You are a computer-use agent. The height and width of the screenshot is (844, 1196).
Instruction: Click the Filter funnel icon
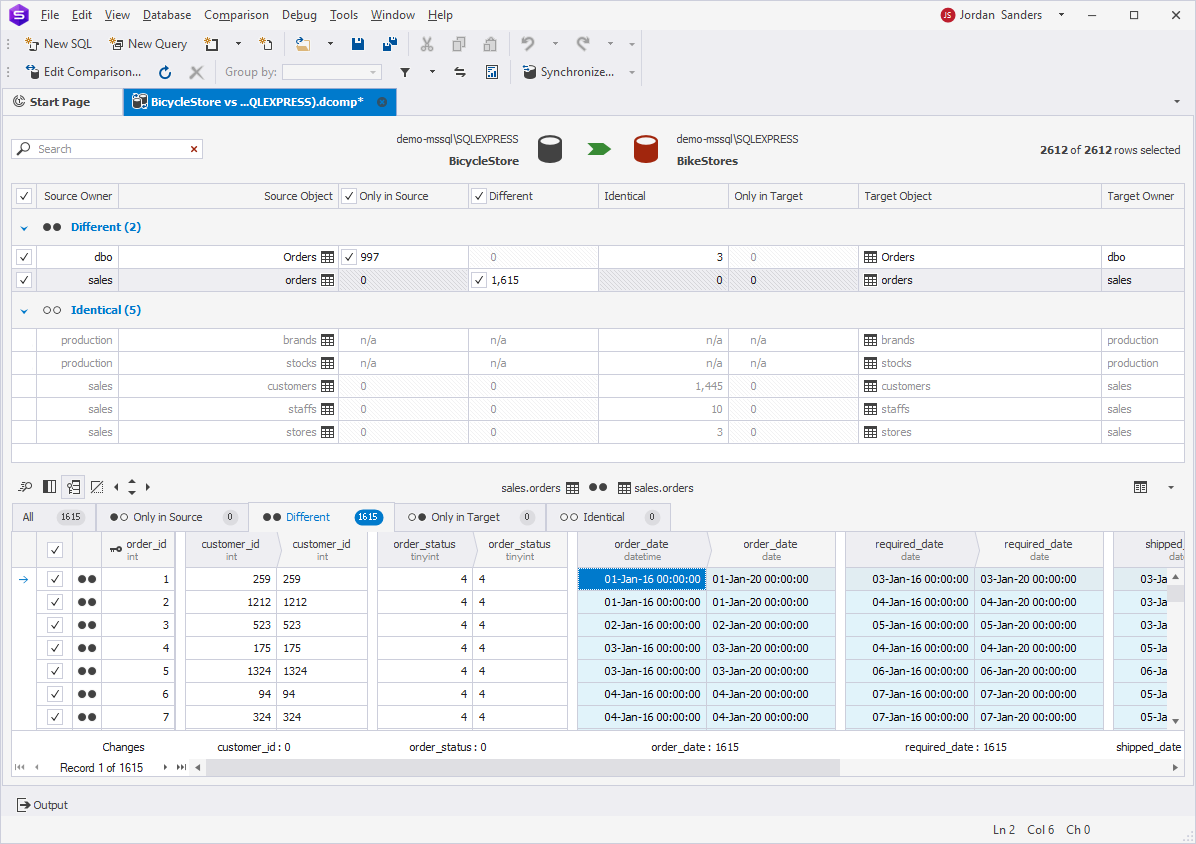(405, 72)
